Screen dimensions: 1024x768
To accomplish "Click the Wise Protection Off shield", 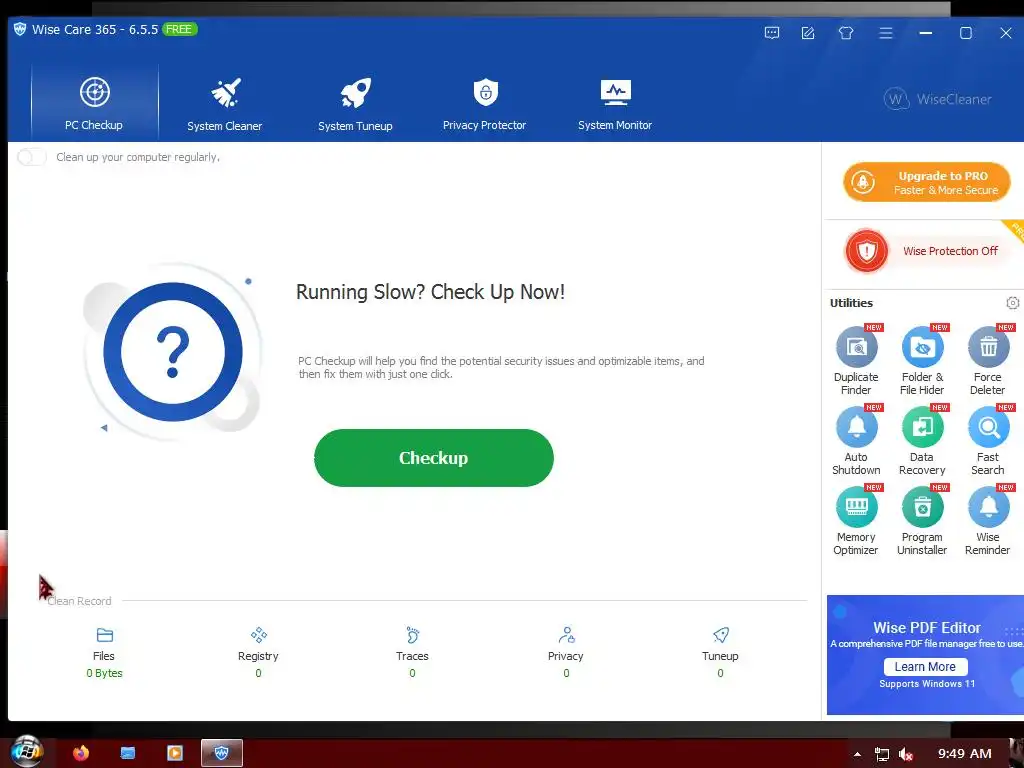I will point(867,251).
